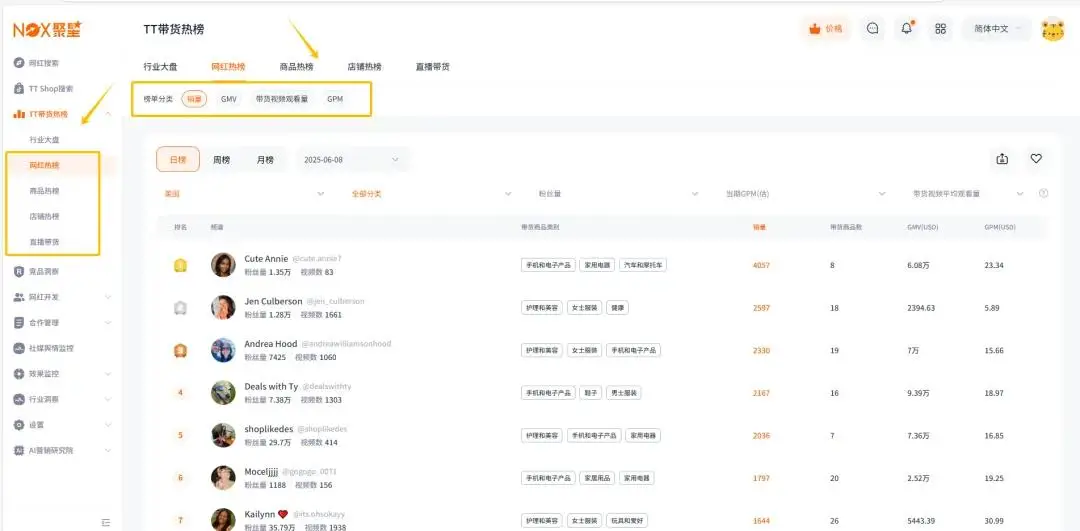Open the 美国 country dropdown
Viewport: 1080px width, 531px height.
click(243, 194)
